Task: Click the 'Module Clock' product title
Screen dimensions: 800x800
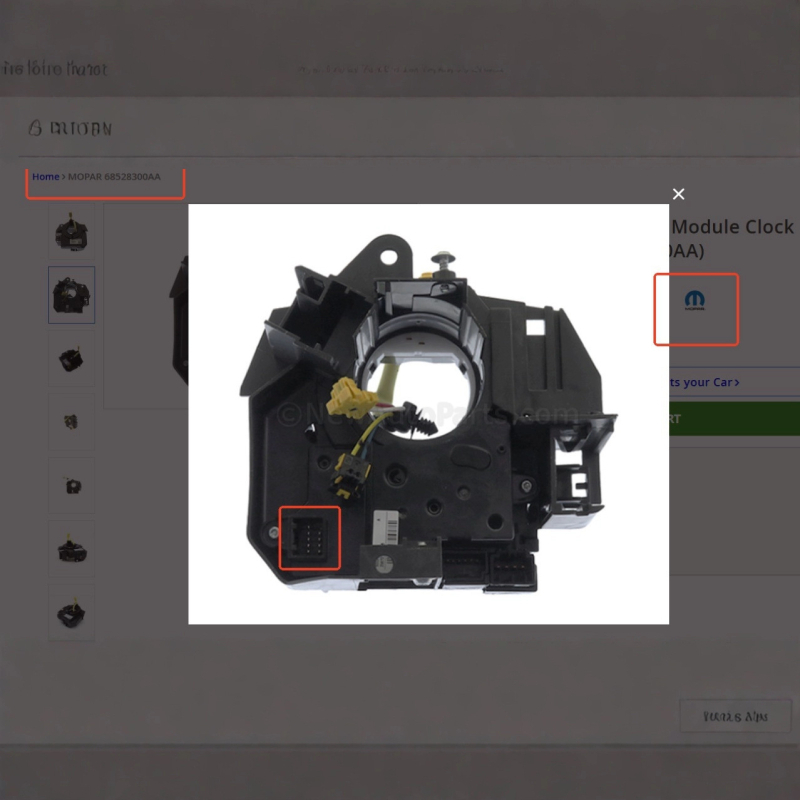Action: tap(732, 227)
